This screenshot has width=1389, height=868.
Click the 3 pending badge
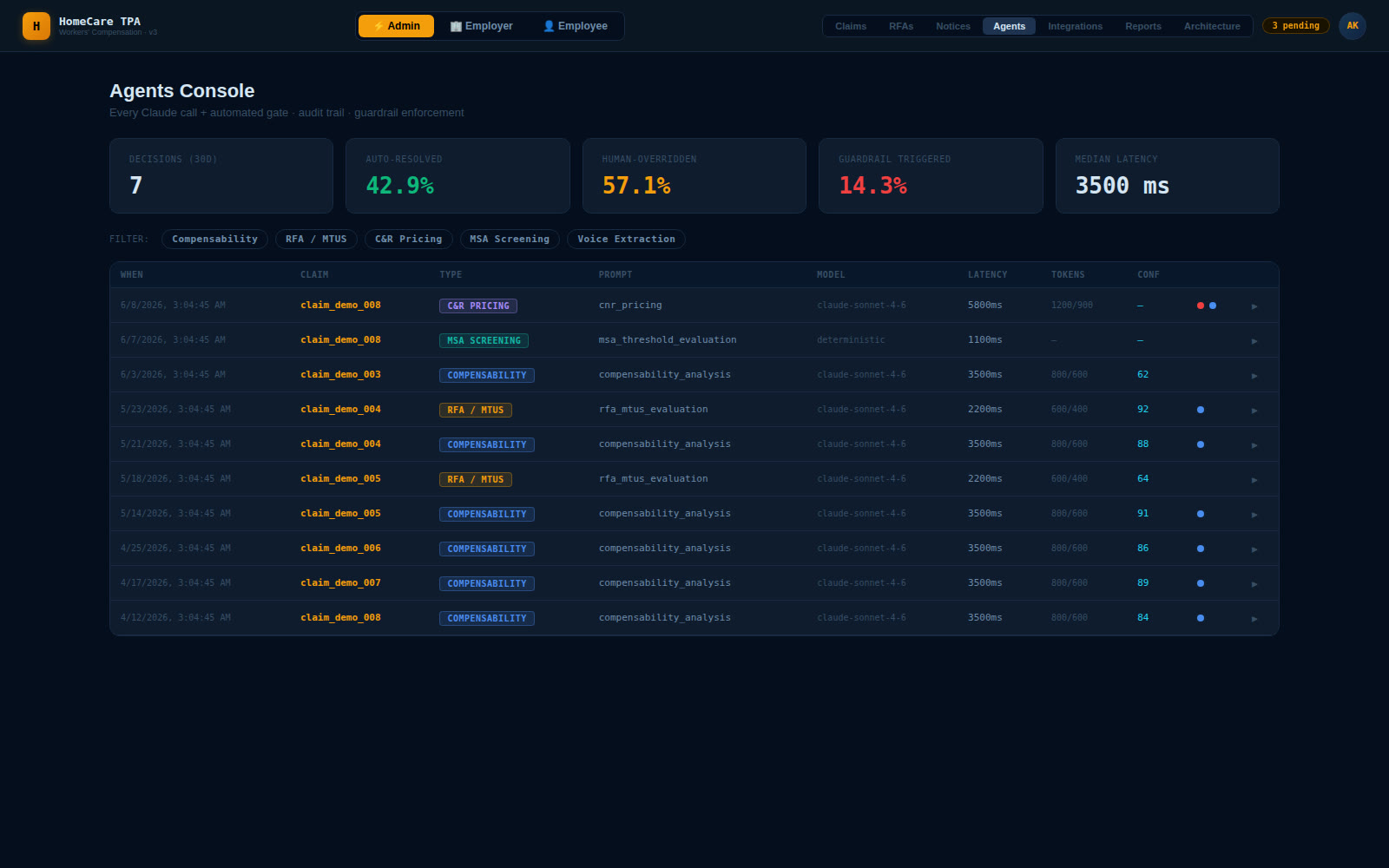pos(1295,26)
